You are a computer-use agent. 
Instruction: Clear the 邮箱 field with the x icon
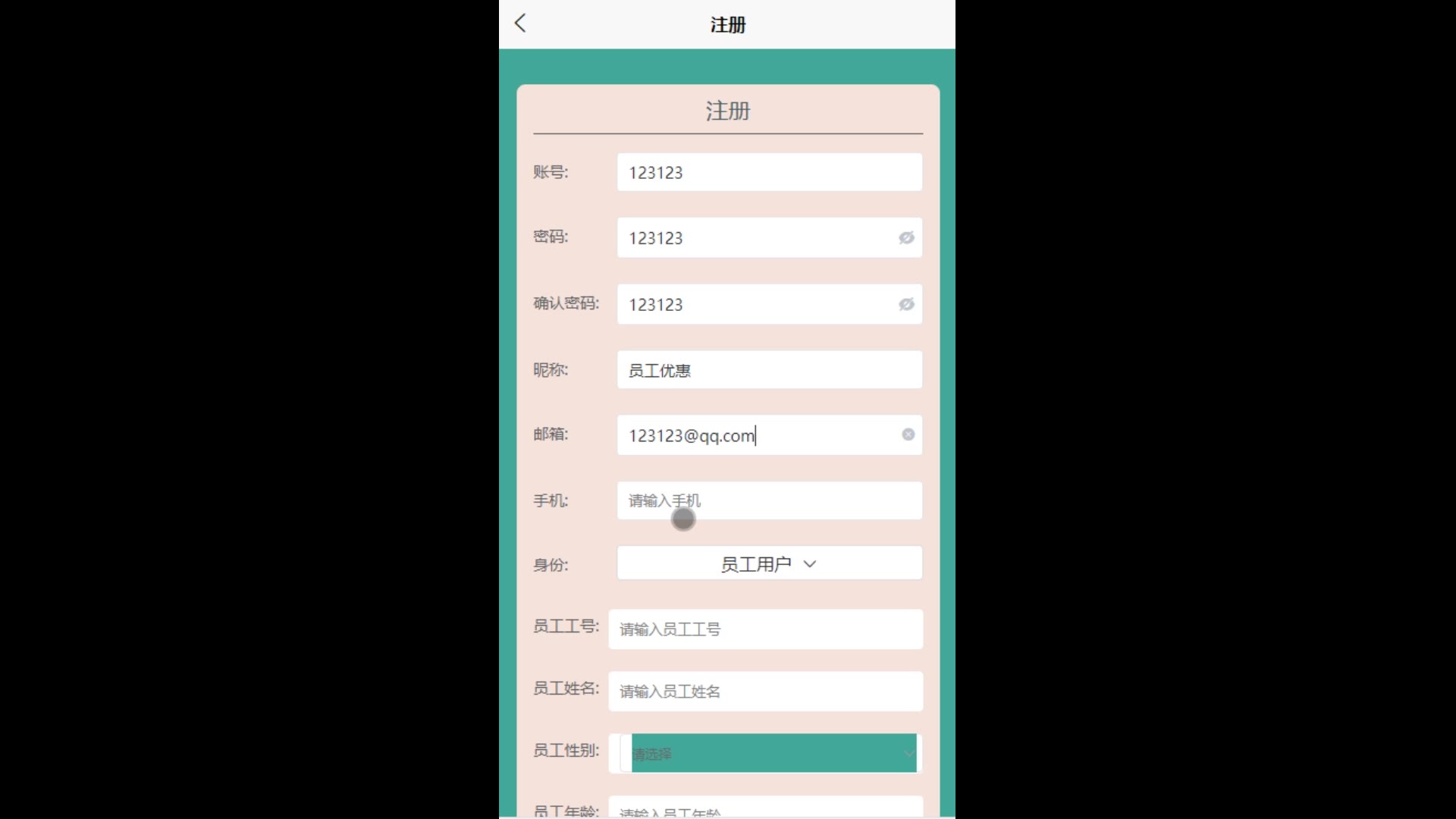click(908, 435)
